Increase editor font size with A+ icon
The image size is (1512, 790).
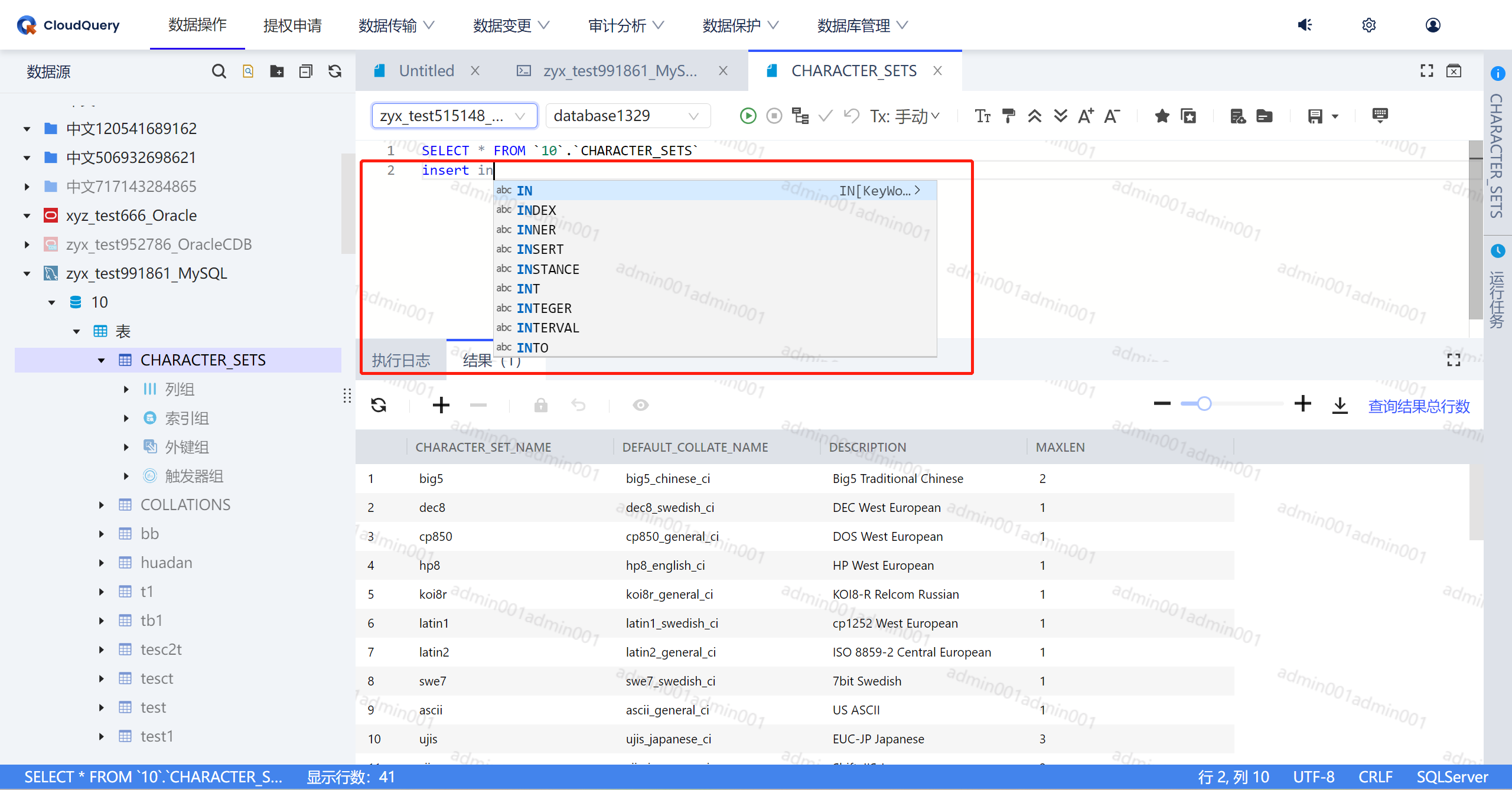[x=1086, y=116]
